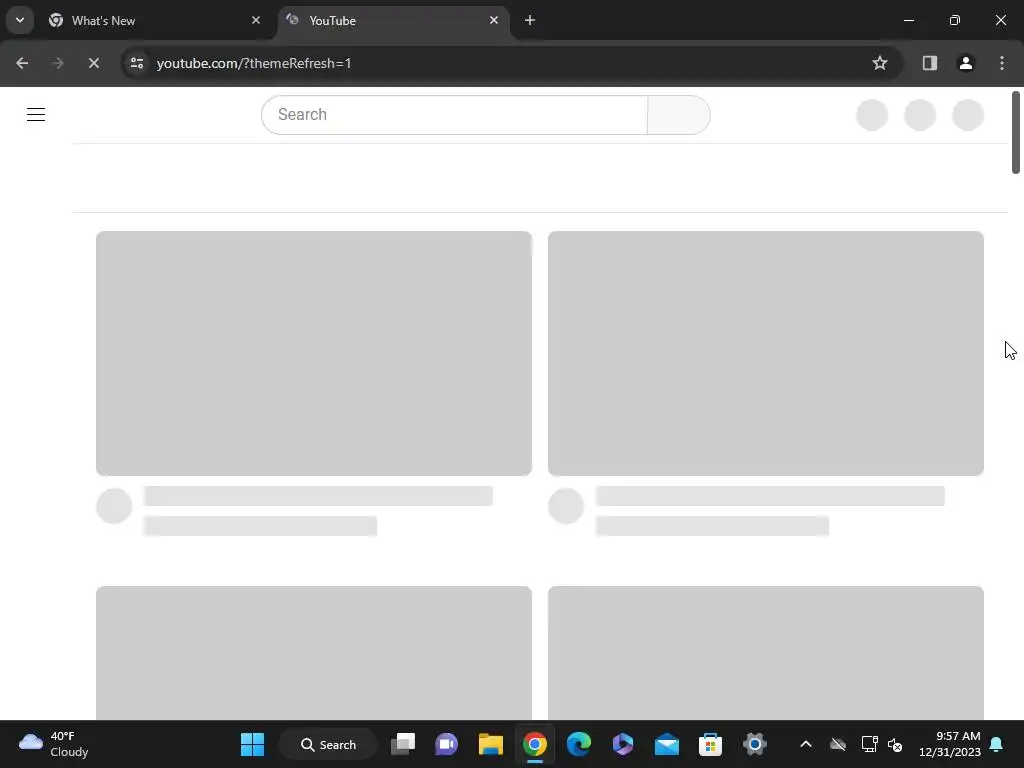Open the Chrome three-dot menu
This screenshot has width=1024, height=768.
click(x=1002, y=63)
